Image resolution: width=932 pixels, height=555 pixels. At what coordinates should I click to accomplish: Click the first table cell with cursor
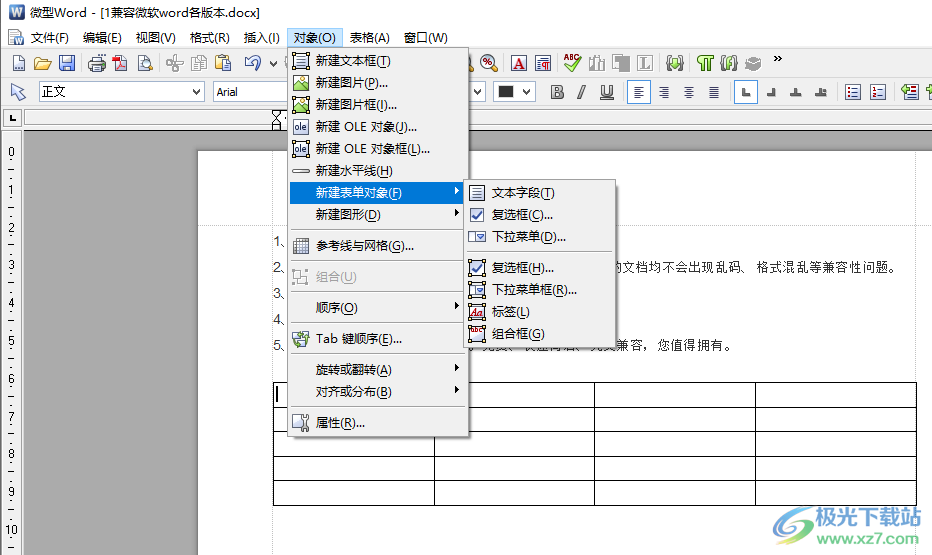point(354,395)
